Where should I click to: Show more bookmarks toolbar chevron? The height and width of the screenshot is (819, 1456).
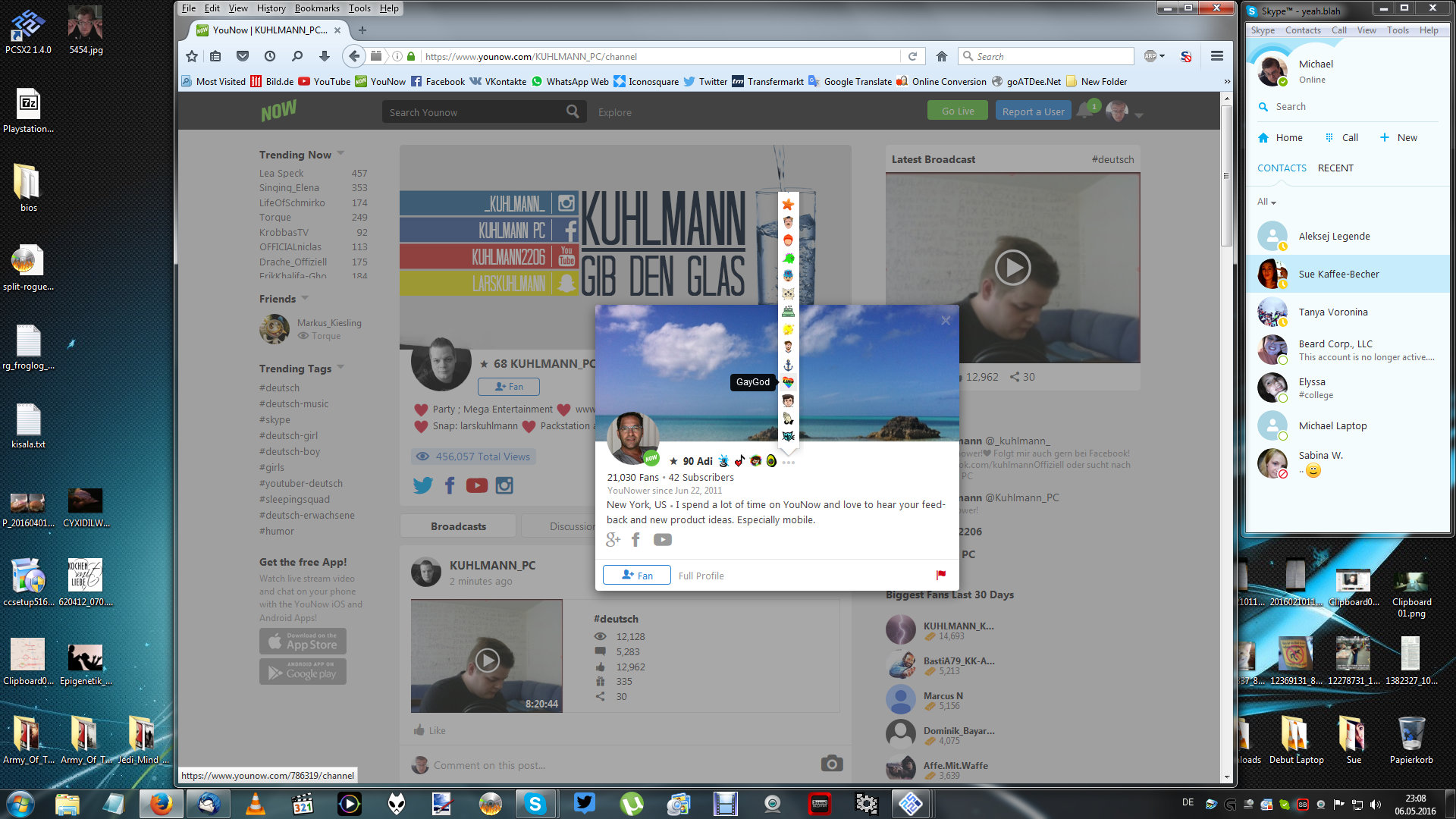tap(1227, 81)
